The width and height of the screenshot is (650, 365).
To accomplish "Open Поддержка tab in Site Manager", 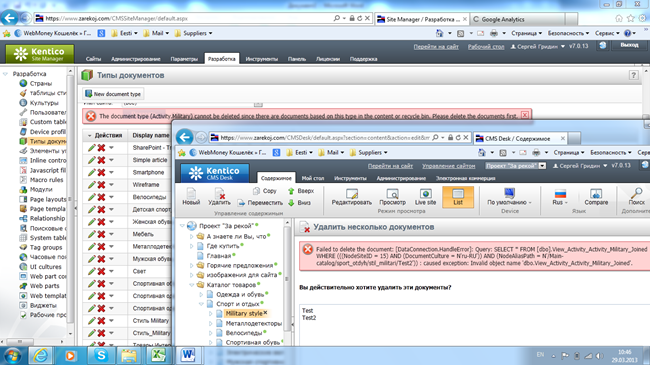I will pos(363,59).
